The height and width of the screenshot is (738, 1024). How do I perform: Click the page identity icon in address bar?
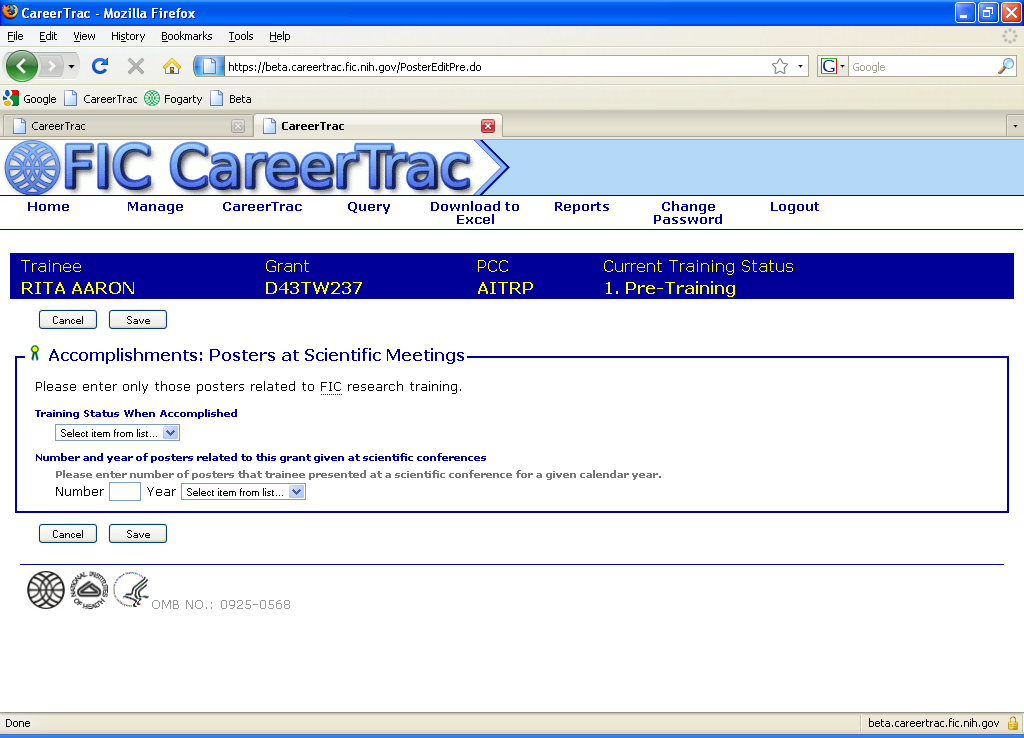pyautogui.click(x=209, y=66)
